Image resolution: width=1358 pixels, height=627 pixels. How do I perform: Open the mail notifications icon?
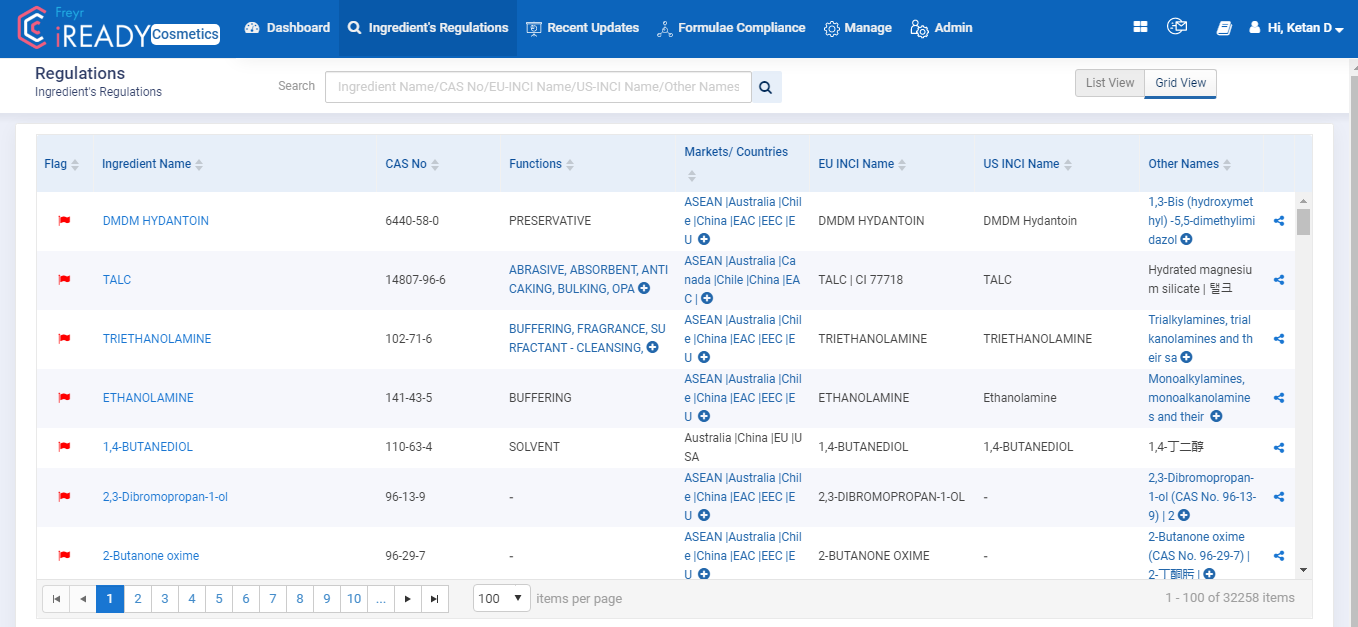[1177, 28]
